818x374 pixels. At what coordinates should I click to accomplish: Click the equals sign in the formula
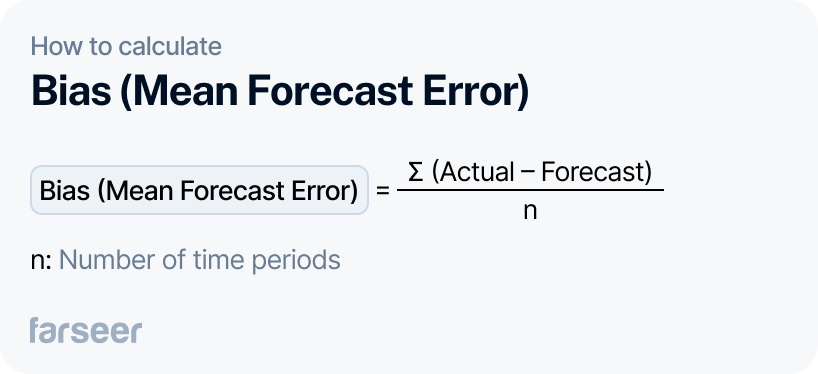coord(383,191)
